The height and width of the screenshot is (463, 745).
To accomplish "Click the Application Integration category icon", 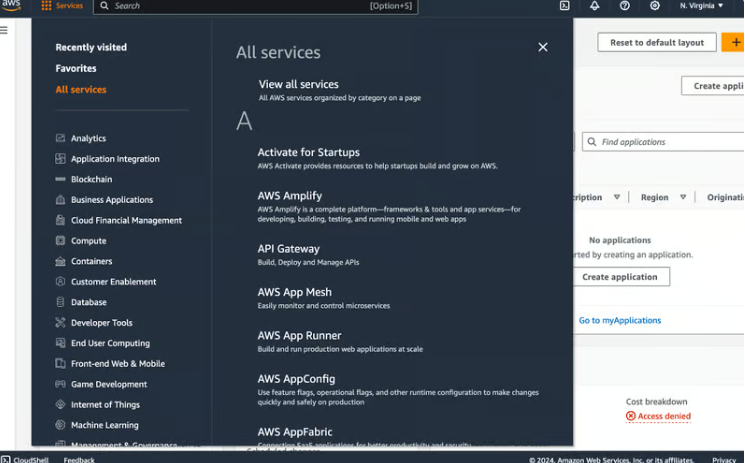I will [60, 159].
